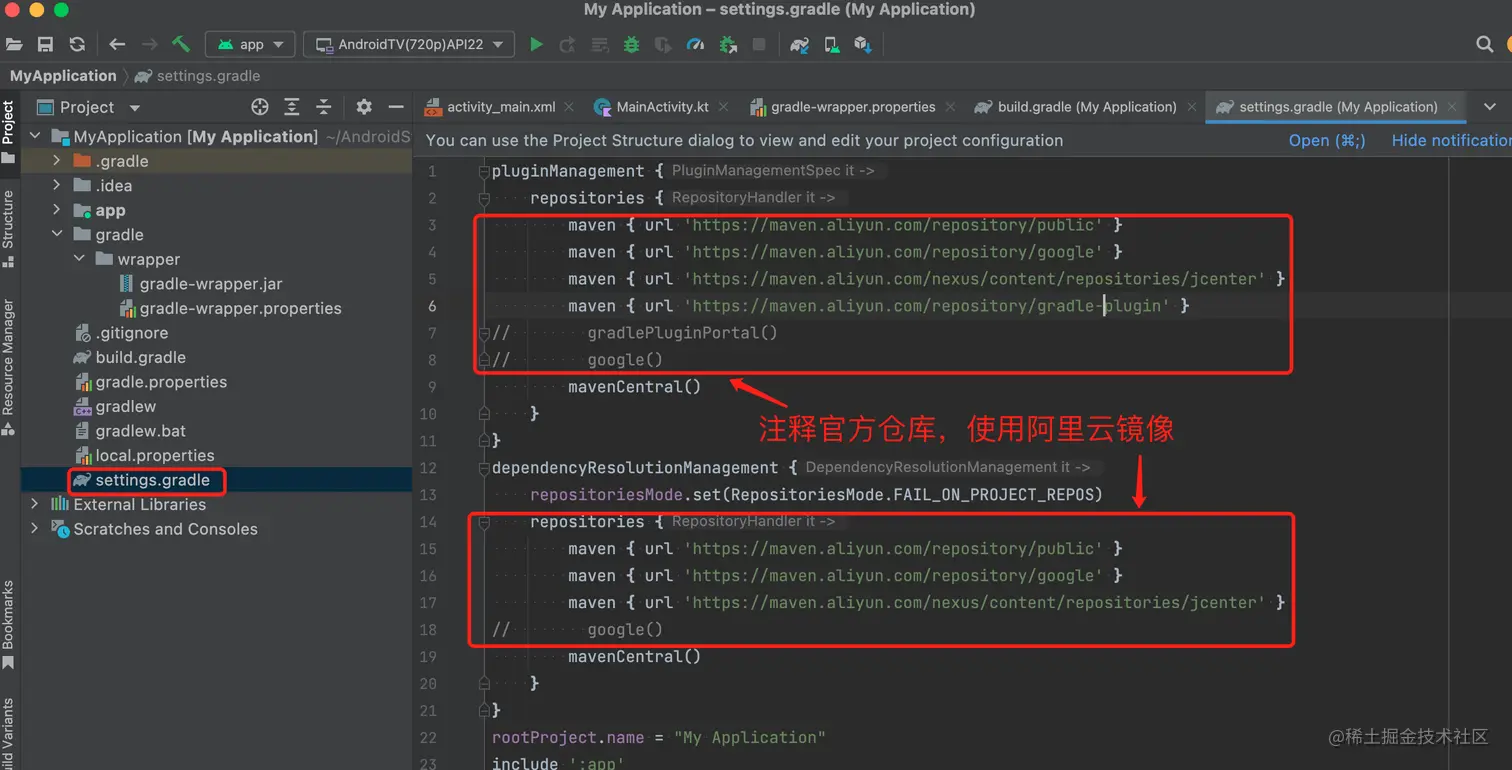Open the AndroidTV(720p)API22 device selector

click(x=408, y=44)
